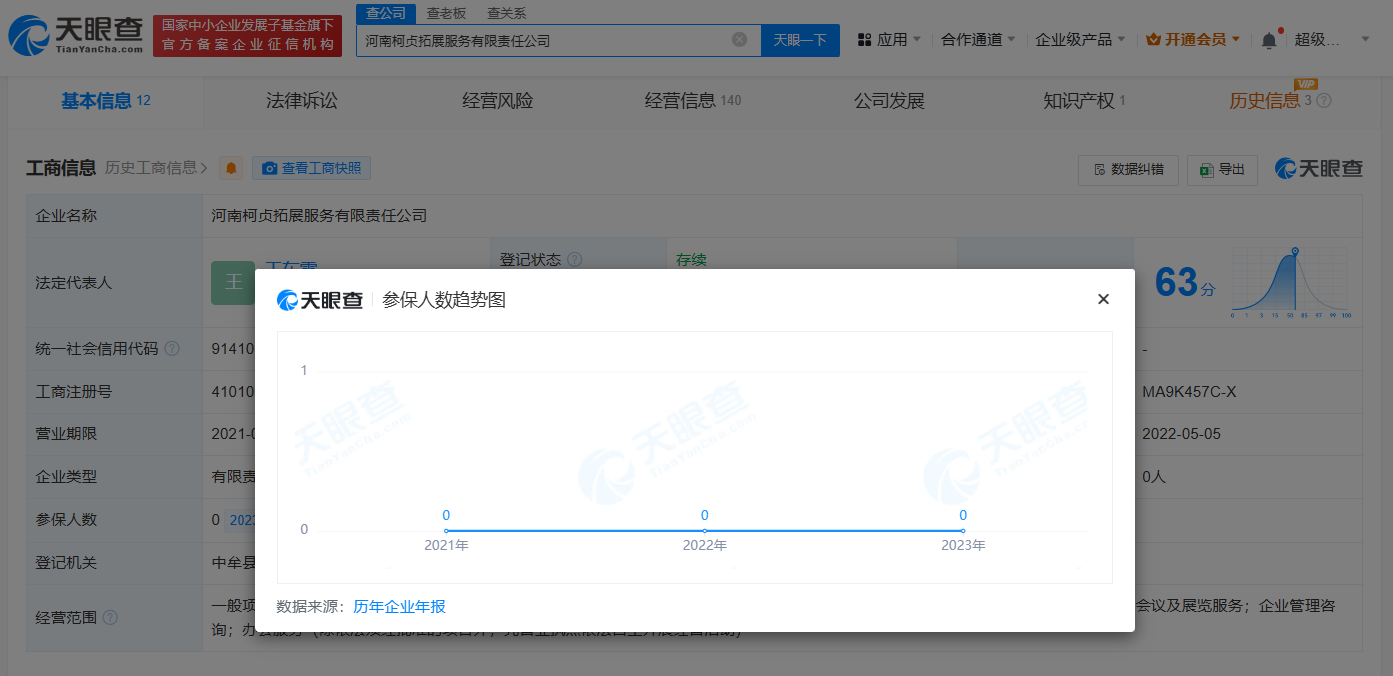Click 数据纠错 button
This screenshot has height=676, width=1393.
click(1128, 169)
